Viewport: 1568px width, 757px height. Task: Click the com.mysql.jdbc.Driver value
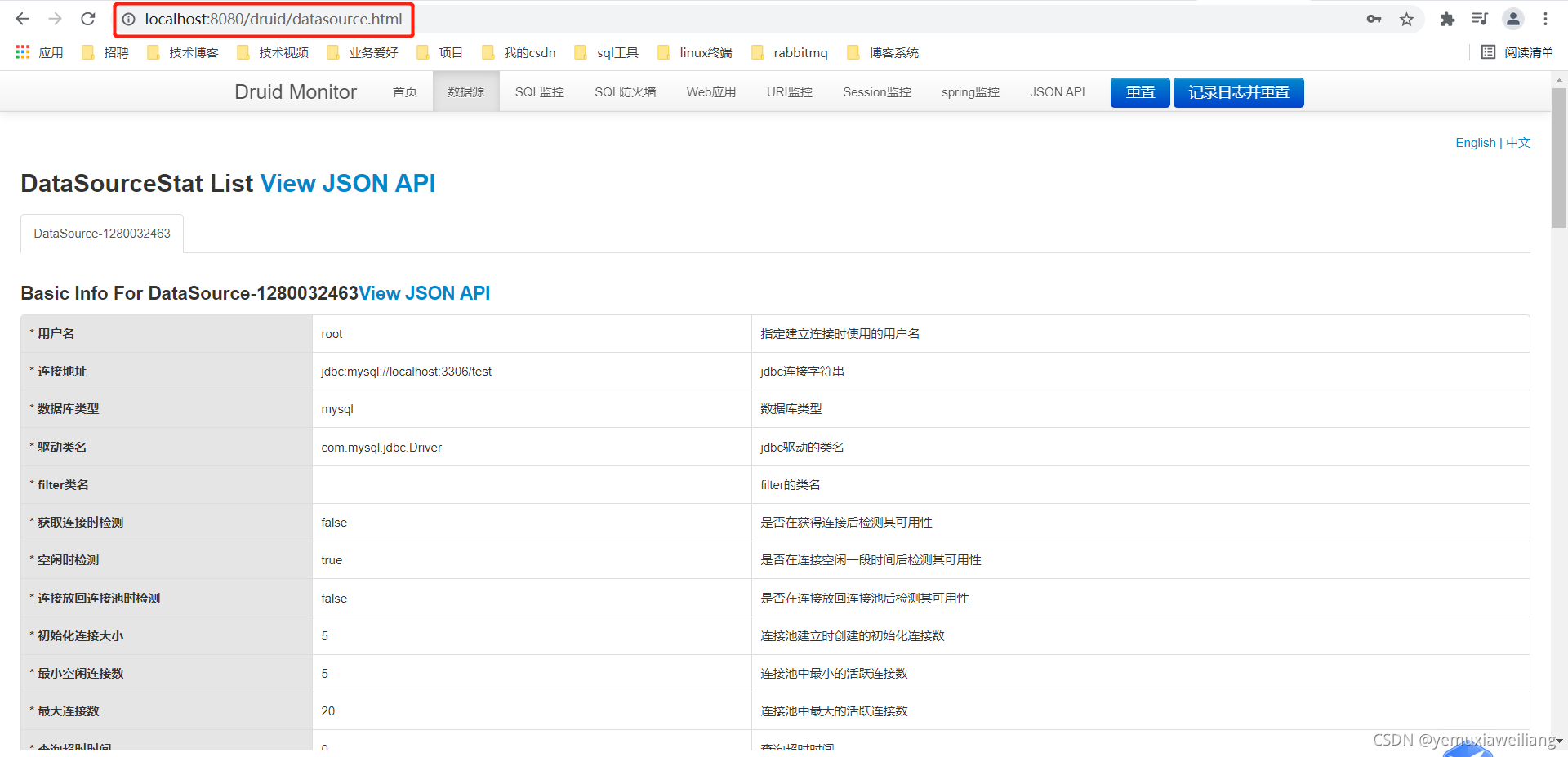[x=381, y=448]
